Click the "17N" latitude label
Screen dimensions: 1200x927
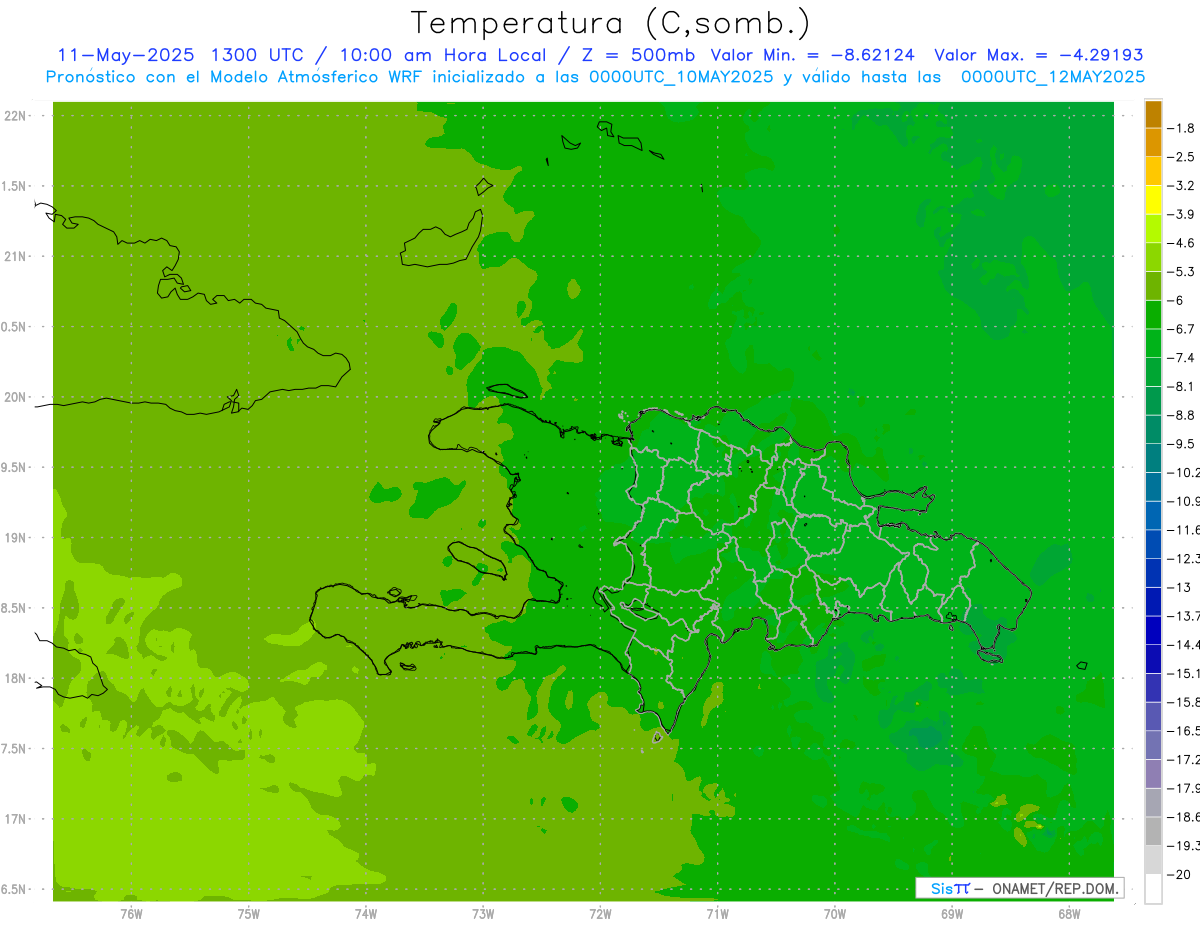click(x=16, y=819)
